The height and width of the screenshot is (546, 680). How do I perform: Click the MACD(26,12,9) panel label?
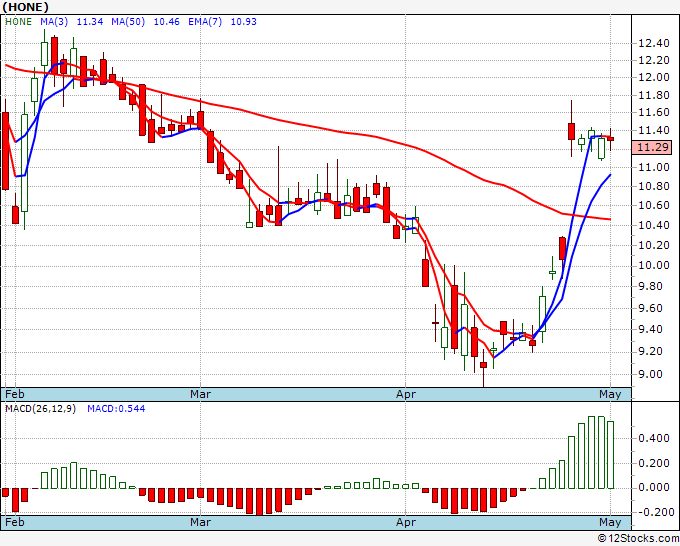40,409
